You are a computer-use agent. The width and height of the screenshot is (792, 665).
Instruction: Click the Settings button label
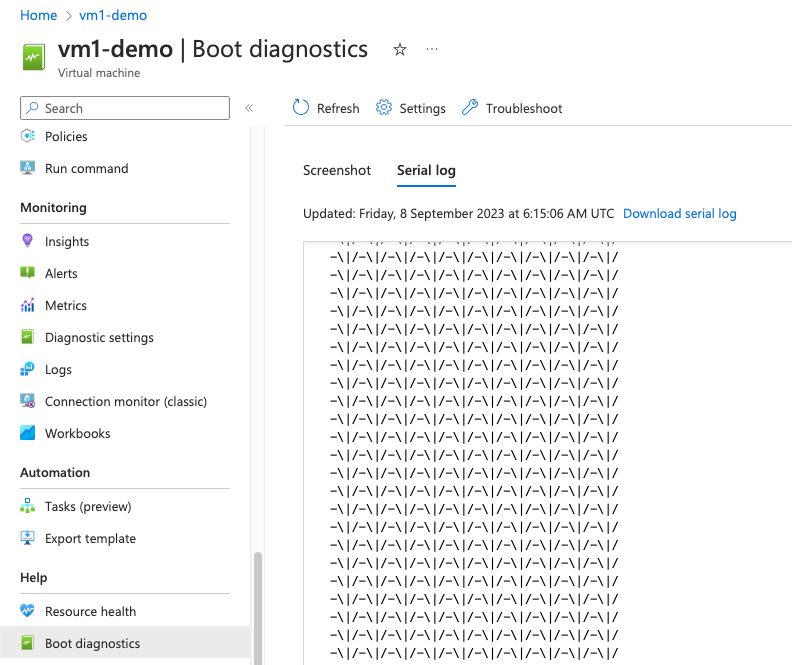click(422, 108)
